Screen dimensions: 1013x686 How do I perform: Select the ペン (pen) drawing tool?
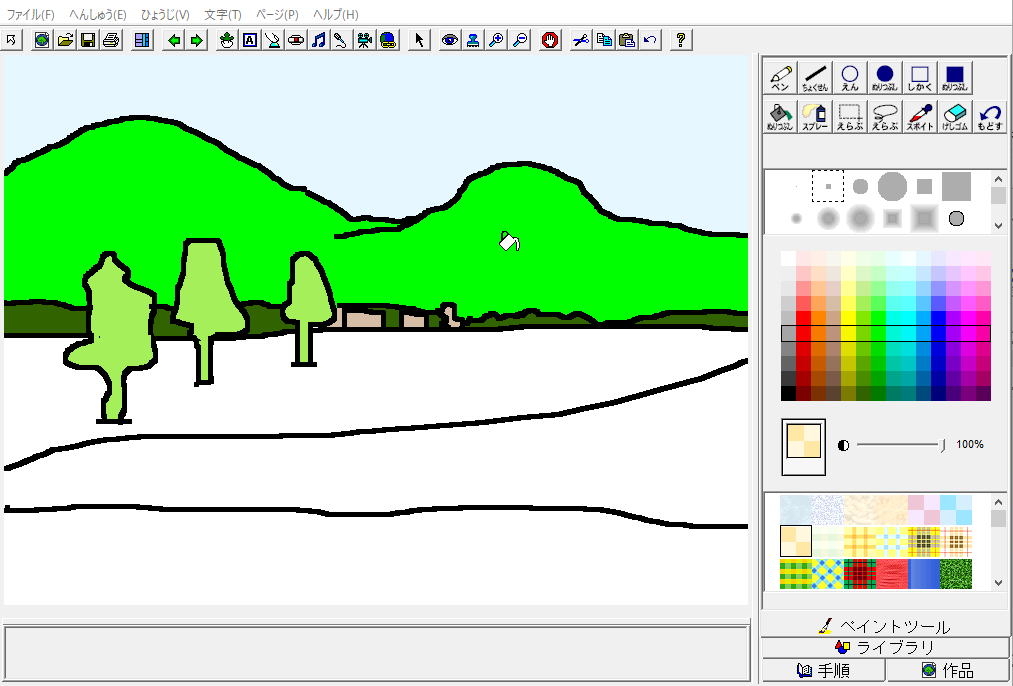(780, 78)
